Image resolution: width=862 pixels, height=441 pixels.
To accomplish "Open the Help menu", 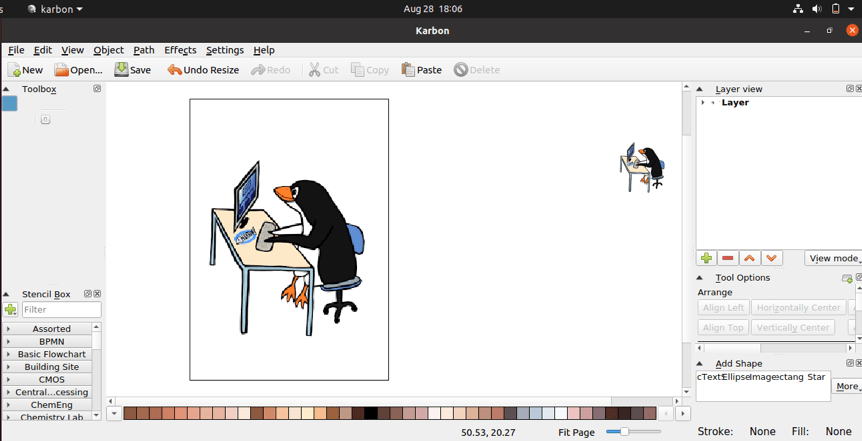I will (x=264, y=50).
